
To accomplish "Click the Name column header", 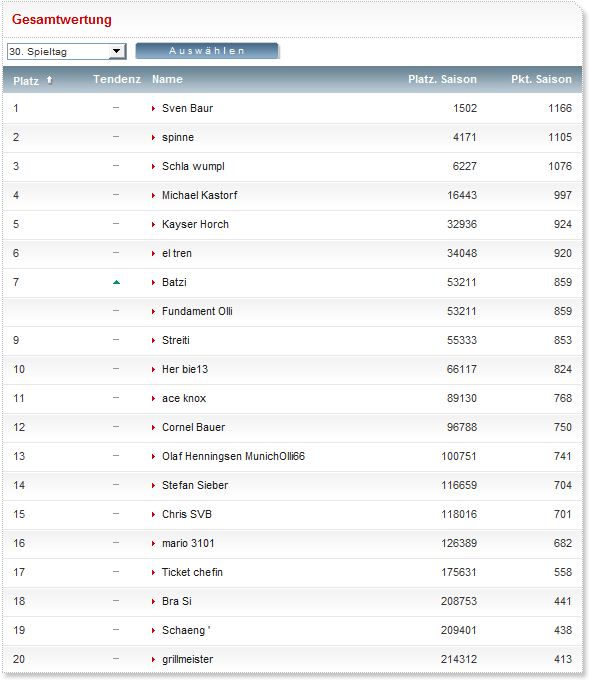I will pyautogui.click(x=167, y=79).
